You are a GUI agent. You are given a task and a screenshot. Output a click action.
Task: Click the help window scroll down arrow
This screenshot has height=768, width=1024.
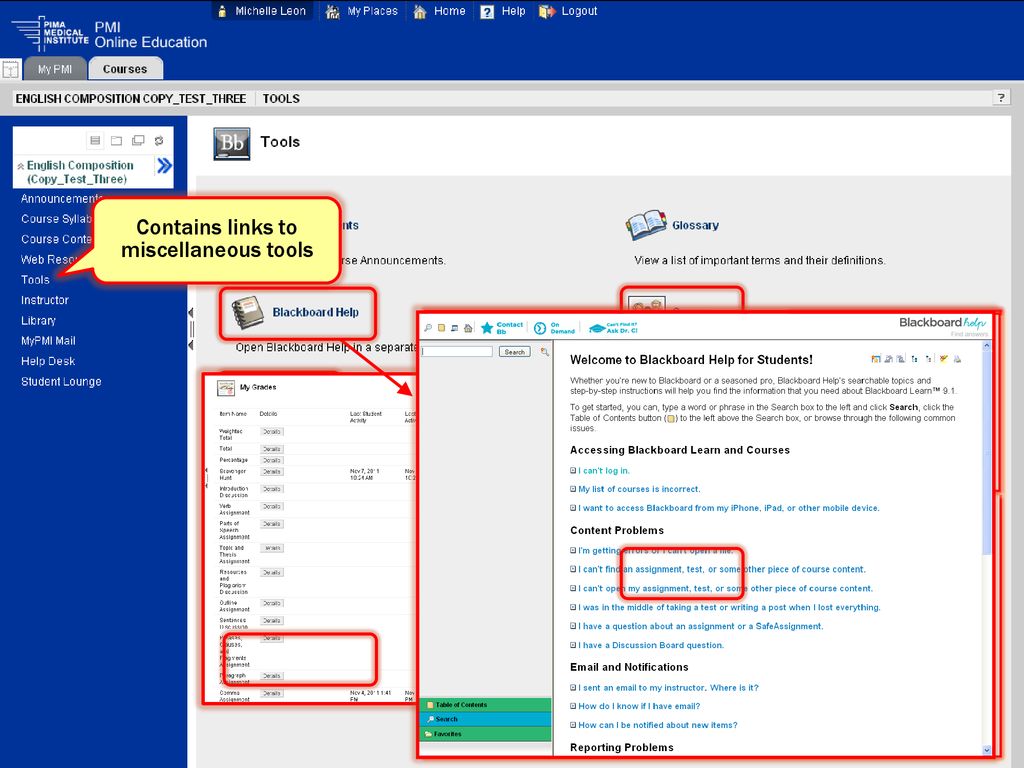[986, 750]
